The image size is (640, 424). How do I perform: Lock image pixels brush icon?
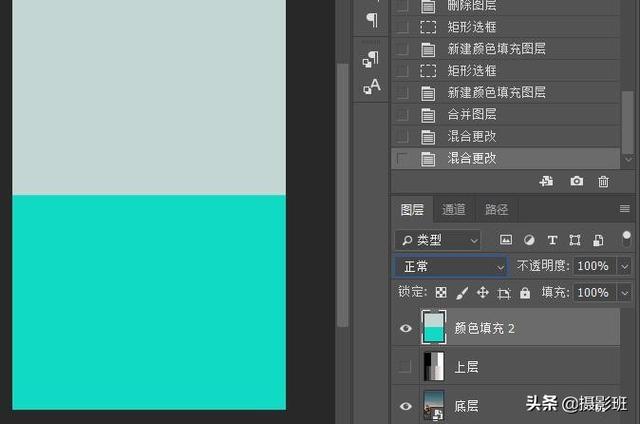click(x=462, y=293)
